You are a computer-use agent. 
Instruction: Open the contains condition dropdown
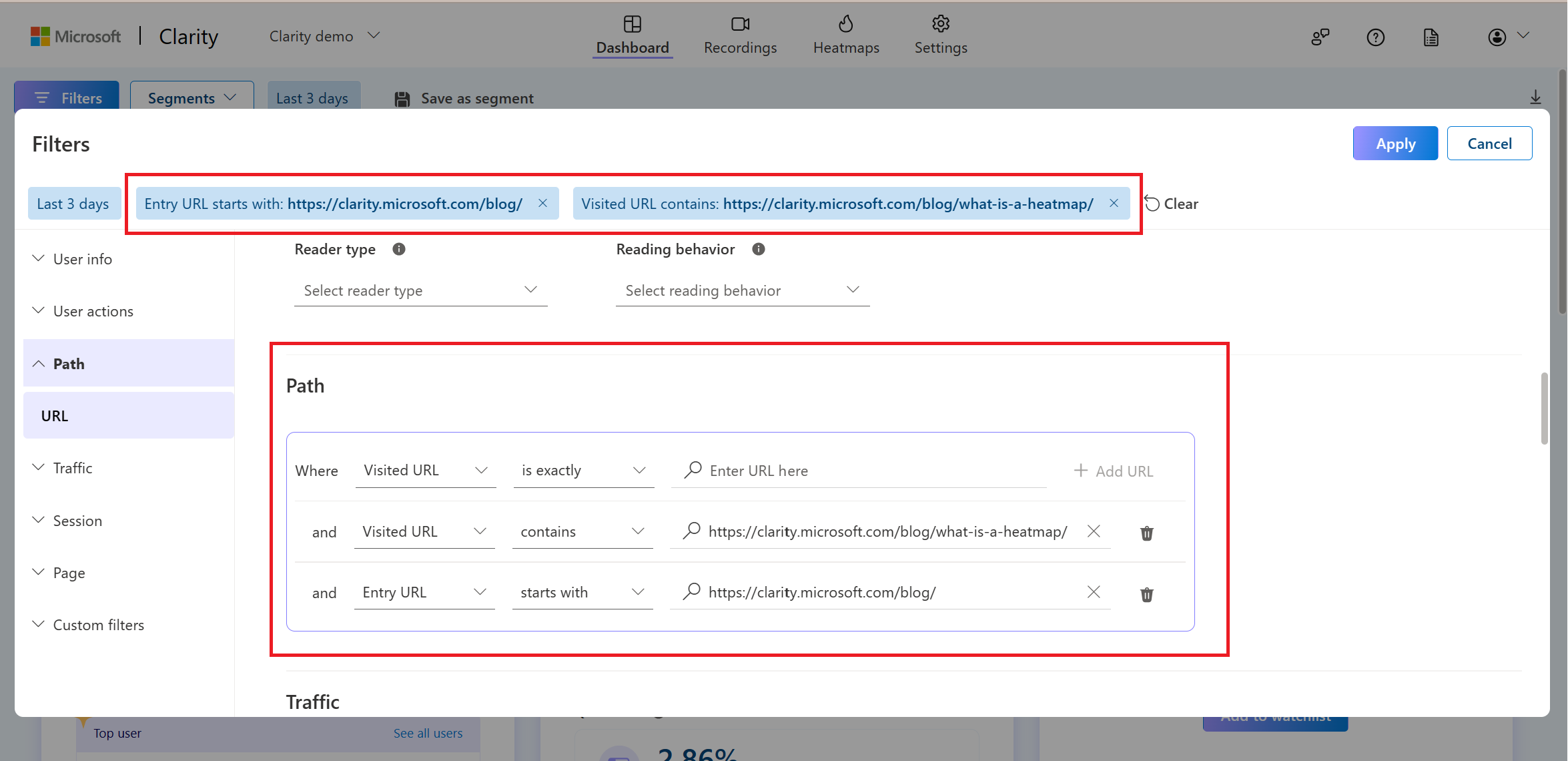(582, 532)
